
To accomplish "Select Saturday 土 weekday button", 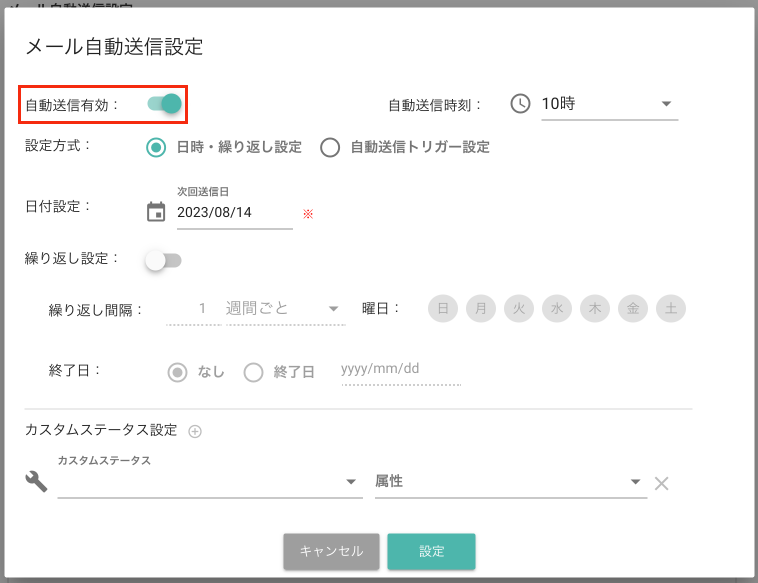I will pos(671,308).
